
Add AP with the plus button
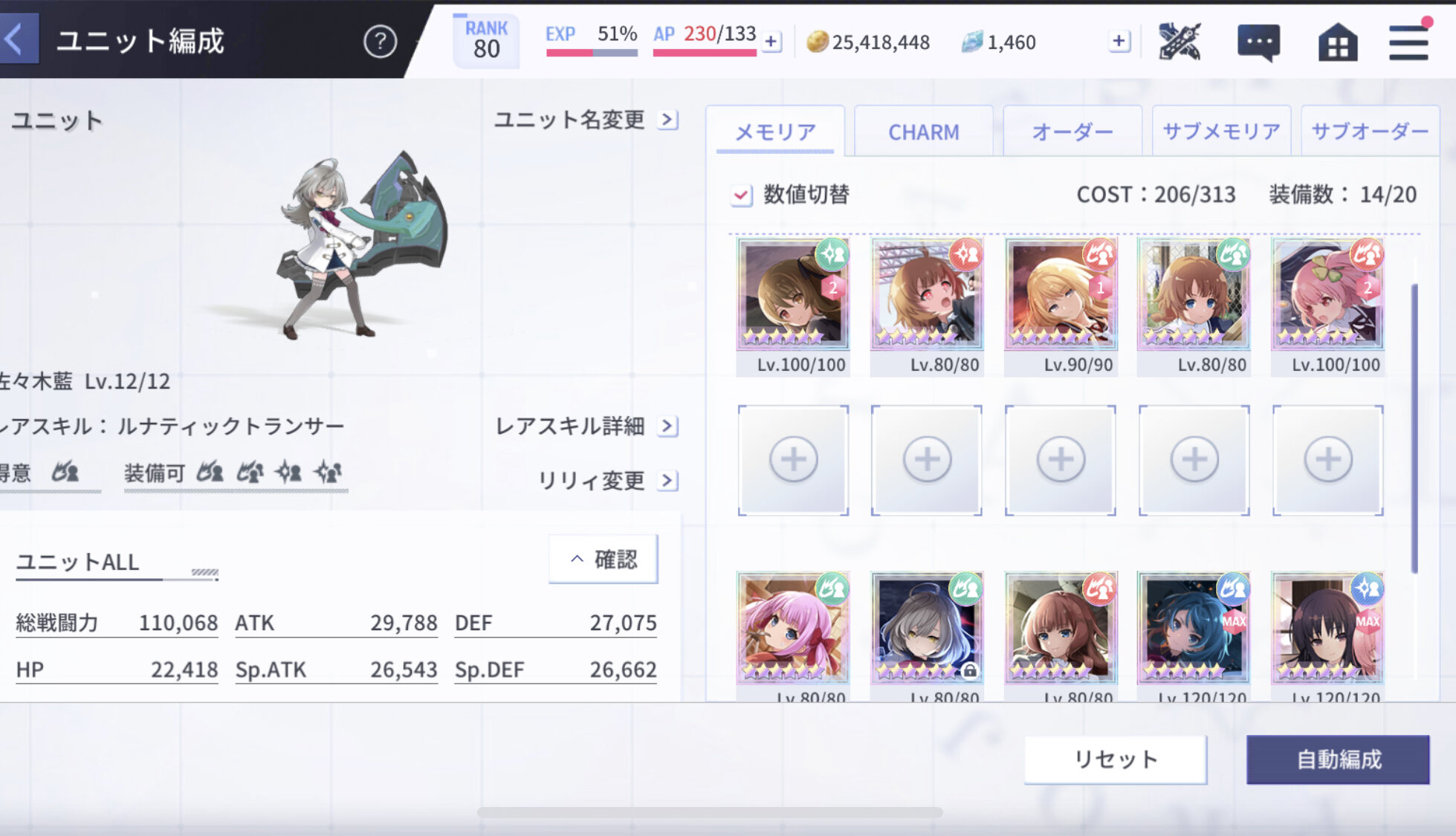(771, 42)
